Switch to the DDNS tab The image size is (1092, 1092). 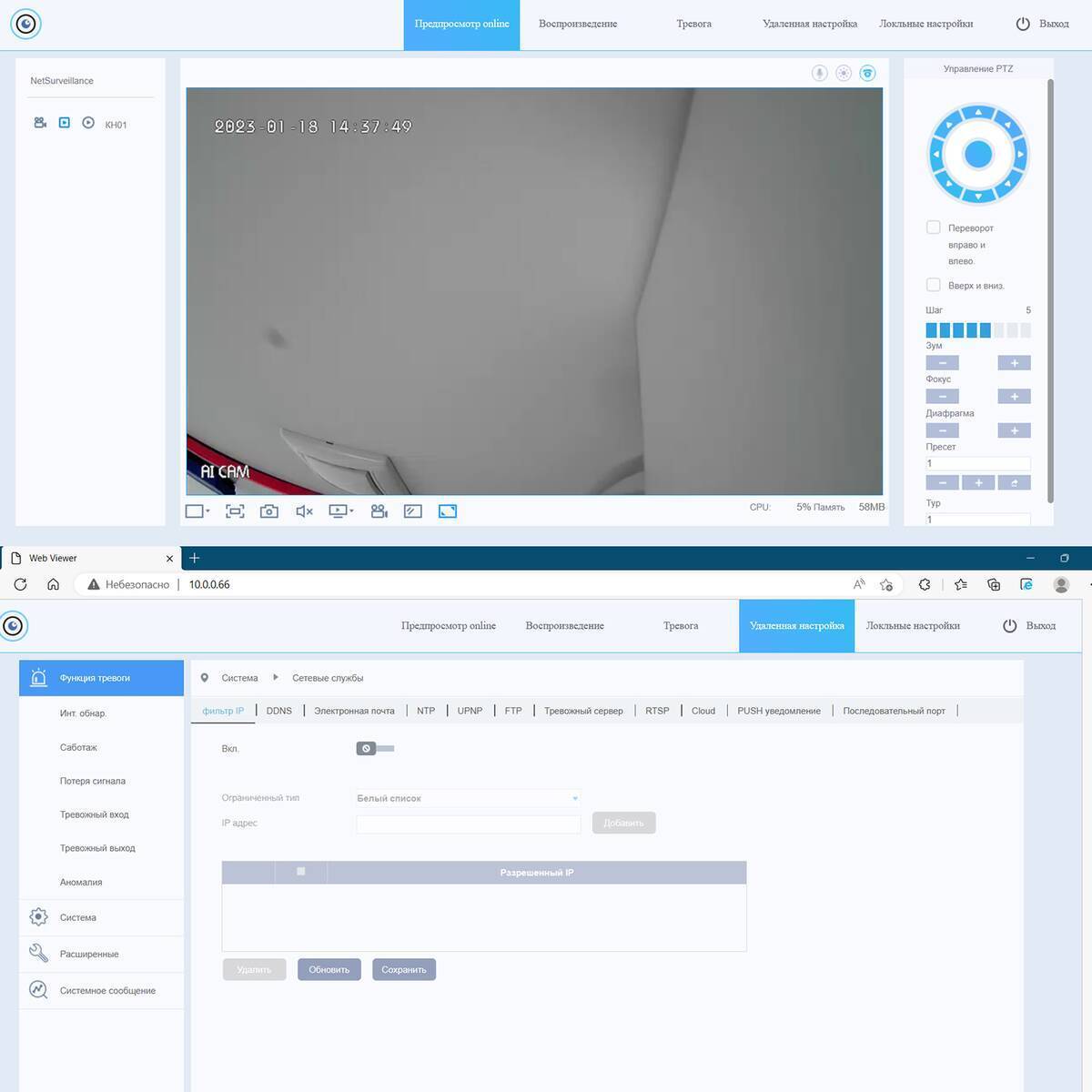[x=278, y=711]
